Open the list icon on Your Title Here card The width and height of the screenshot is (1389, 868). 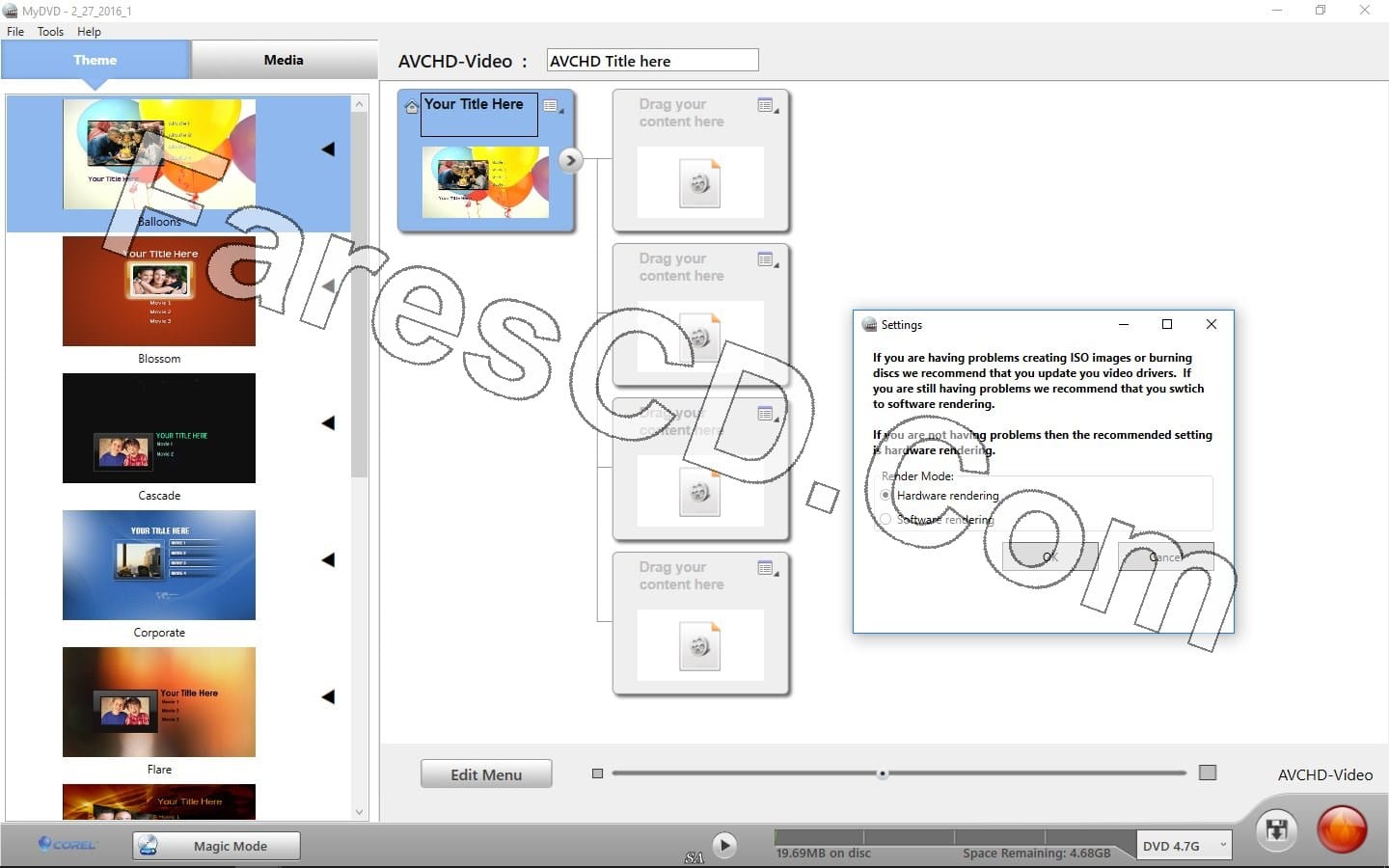point(551,106)
